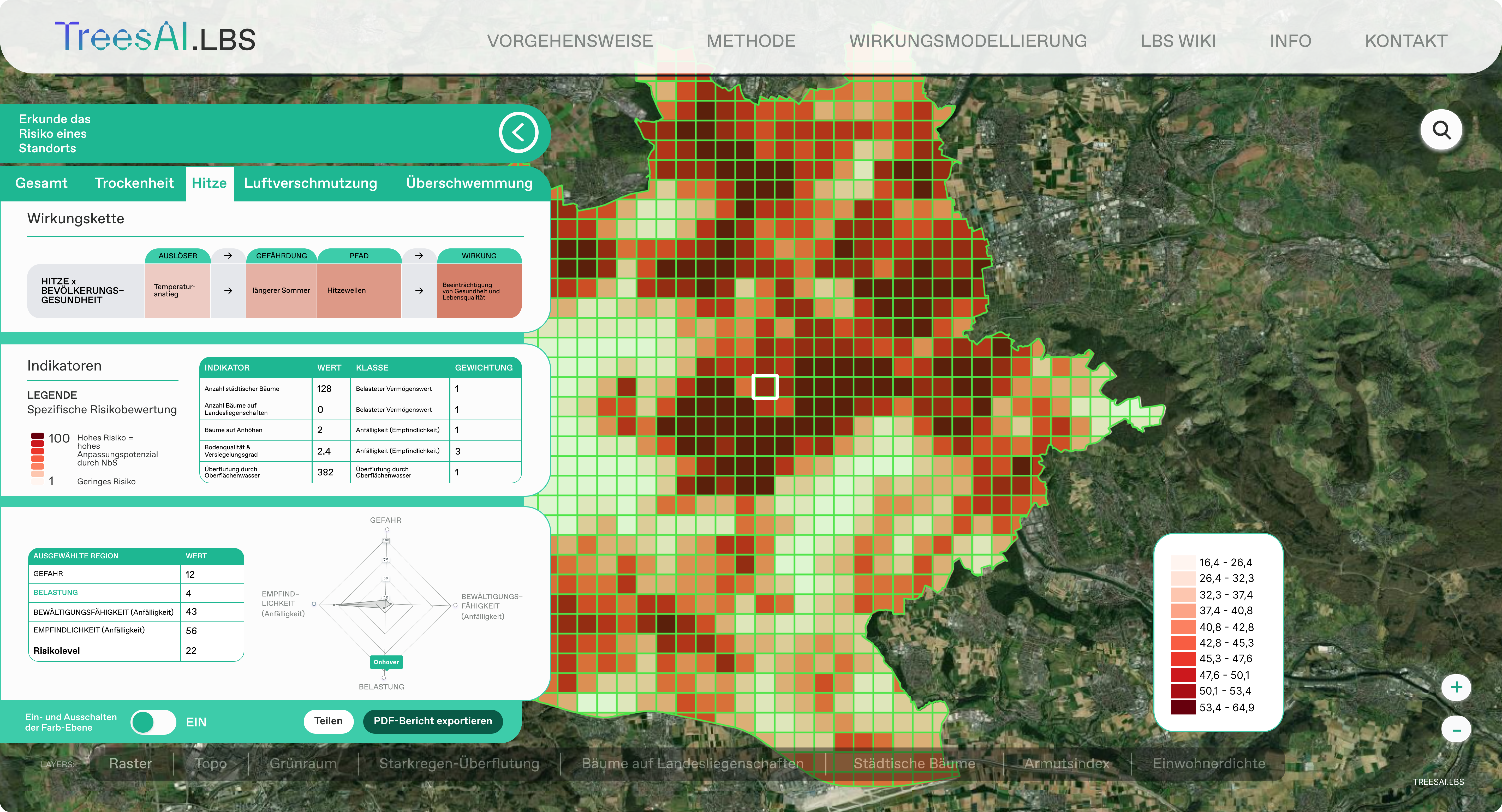Click the PDF-Bericht exportieren button
This screenshot has height=812, width=1502.
click(433, 721)
